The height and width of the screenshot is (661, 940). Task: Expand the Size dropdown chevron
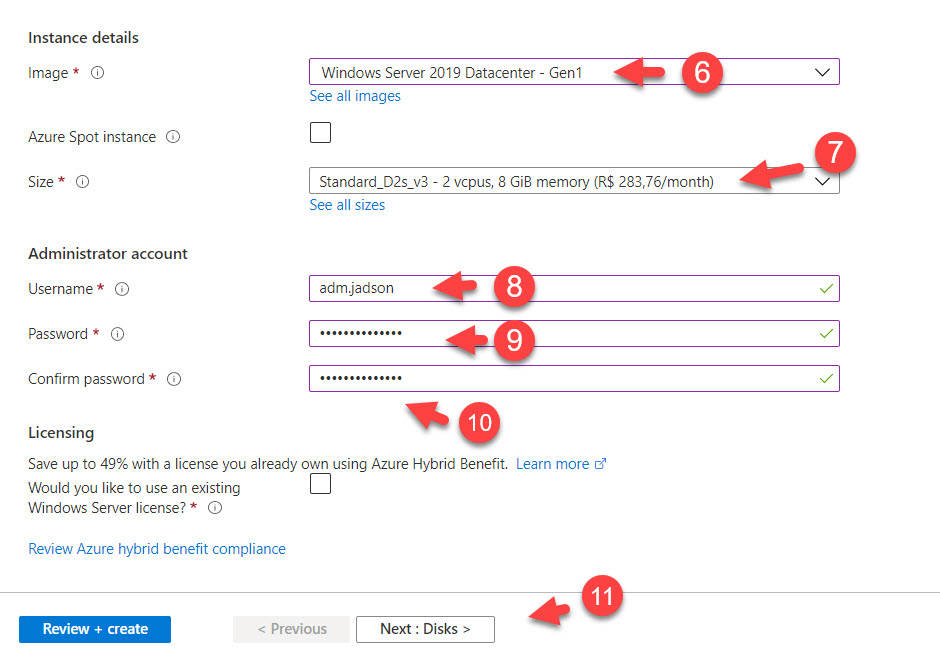[x=822, y=181]
